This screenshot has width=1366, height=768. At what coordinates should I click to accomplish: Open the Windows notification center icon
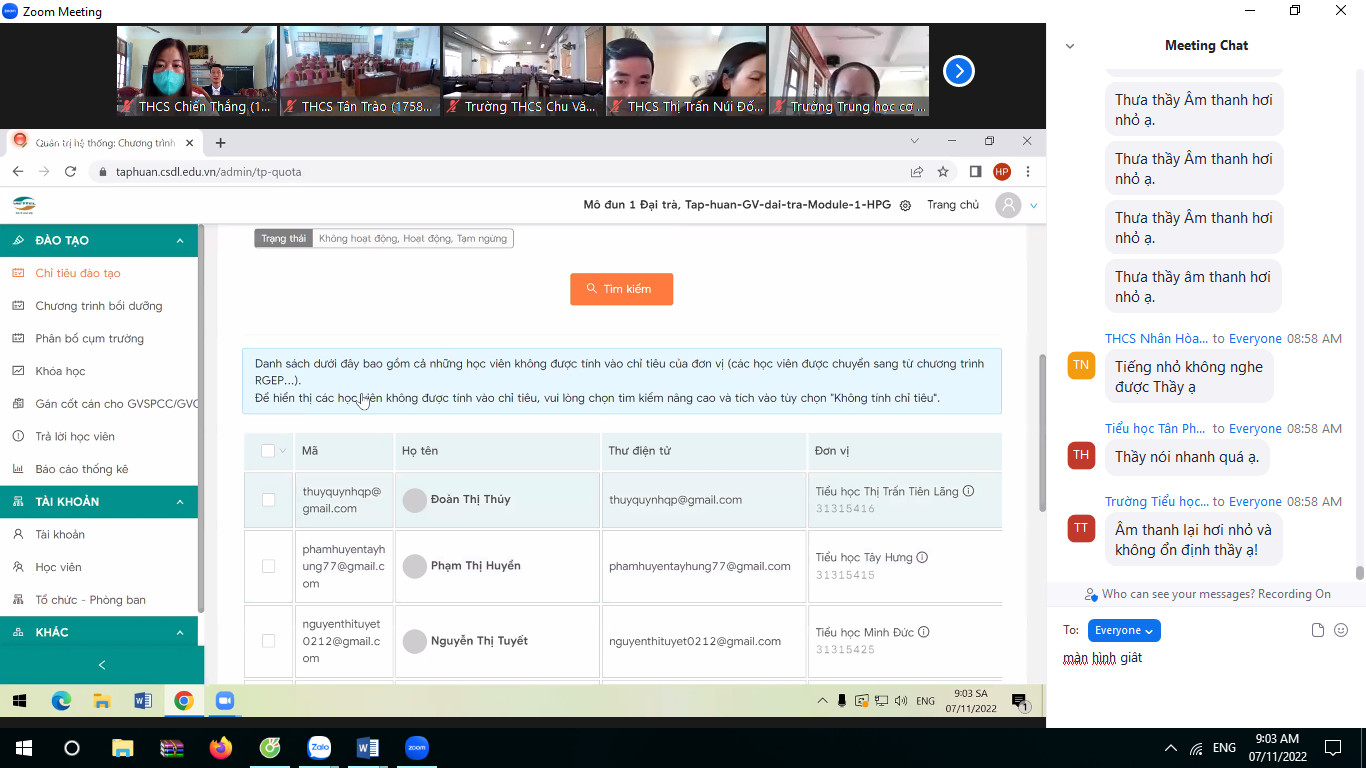(1332, 747)
